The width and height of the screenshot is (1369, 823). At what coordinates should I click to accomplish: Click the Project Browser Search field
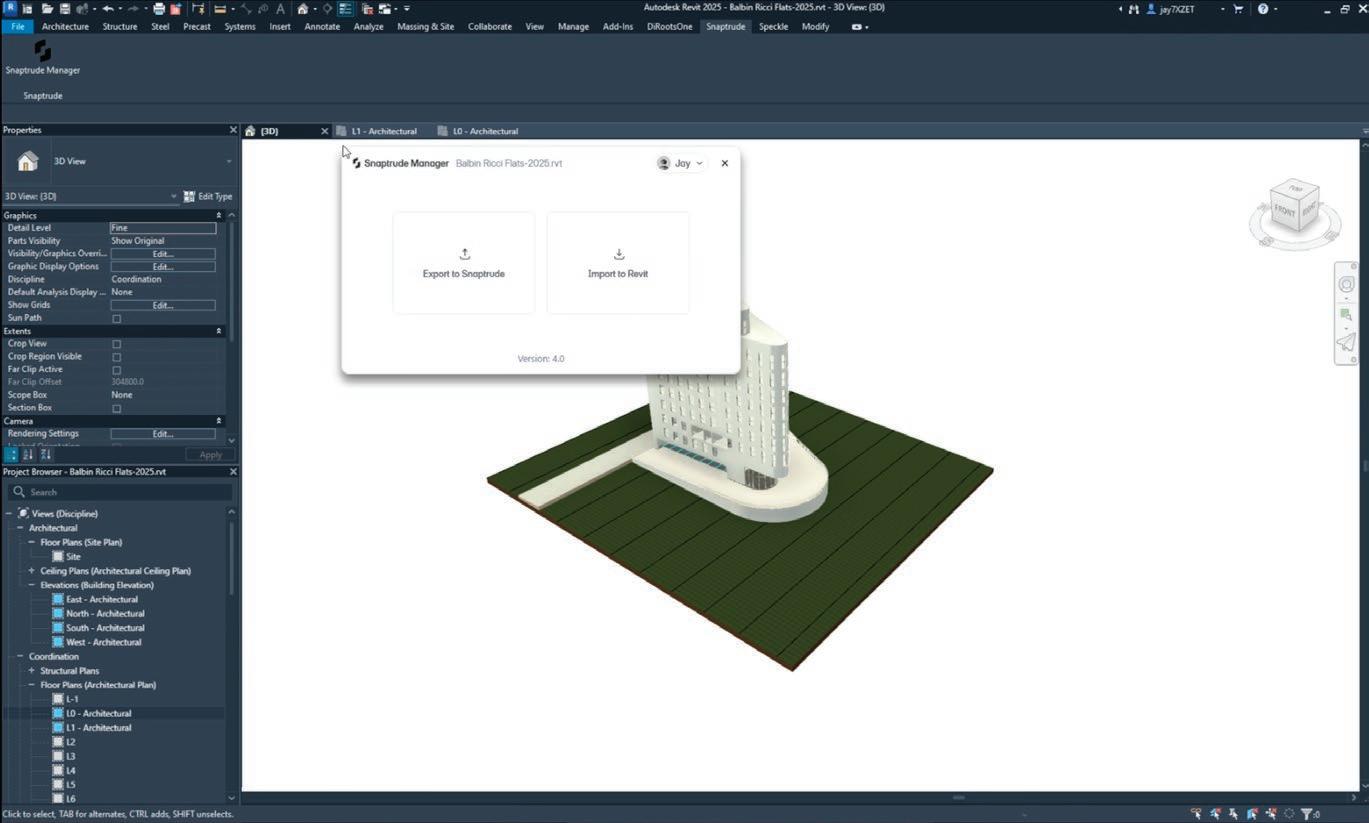(120, 492)
